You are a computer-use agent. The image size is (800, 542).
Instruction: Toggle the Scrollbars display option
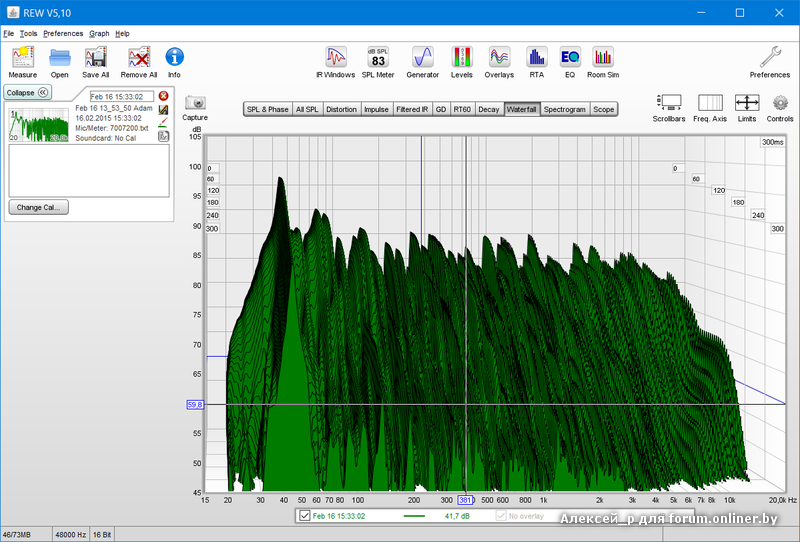tap(669, 103)
